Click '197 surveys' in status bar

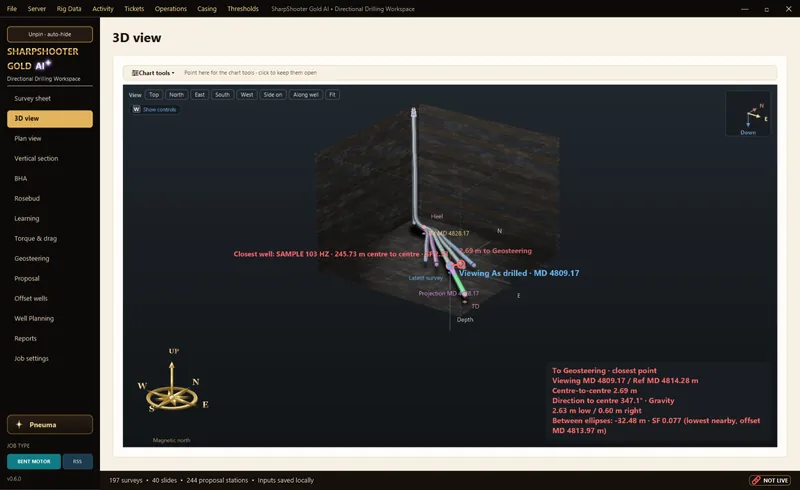126,480
